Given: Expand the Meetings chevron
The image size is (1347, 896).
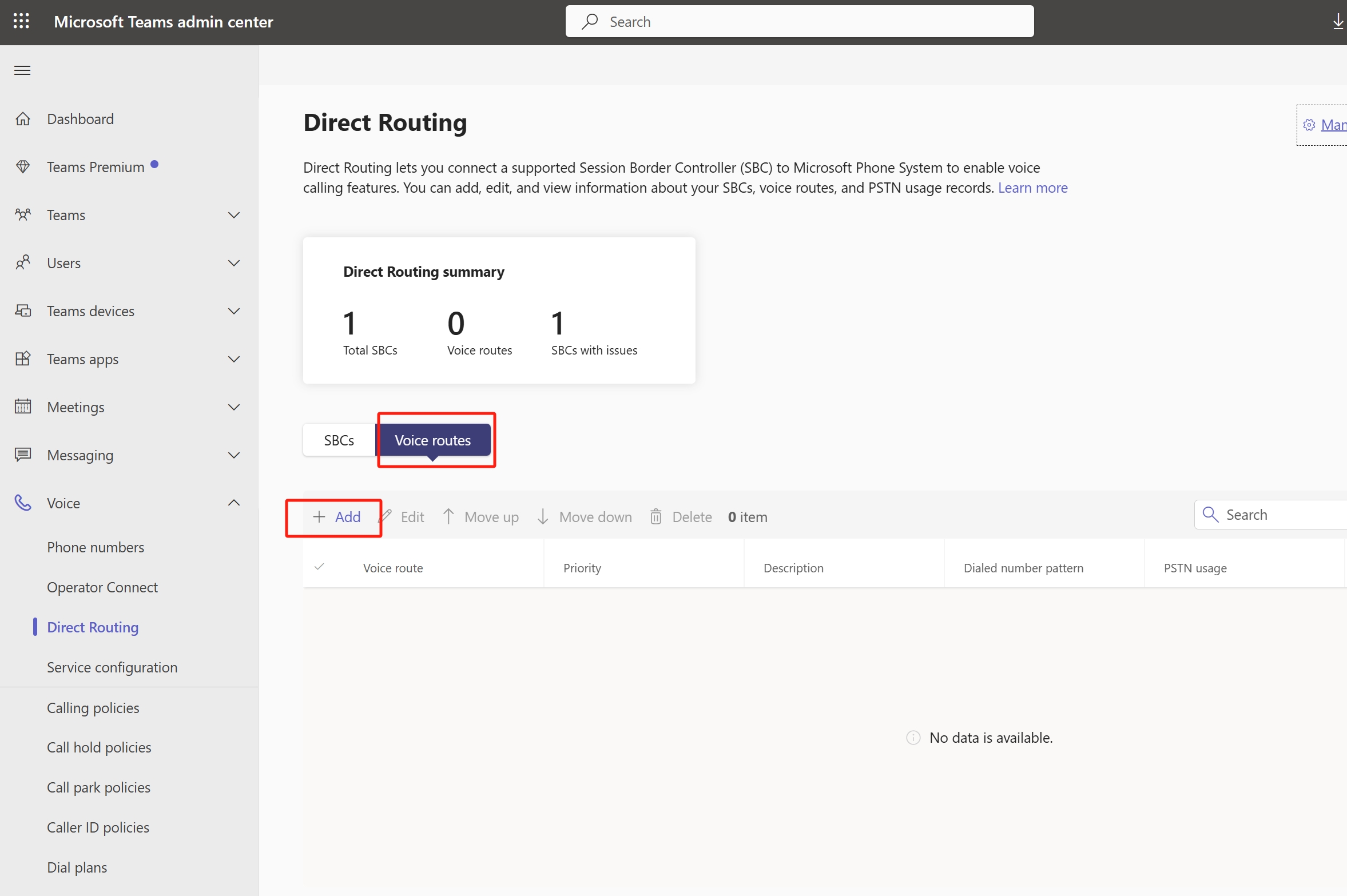Looking at the screenshot, I should 234,407.
